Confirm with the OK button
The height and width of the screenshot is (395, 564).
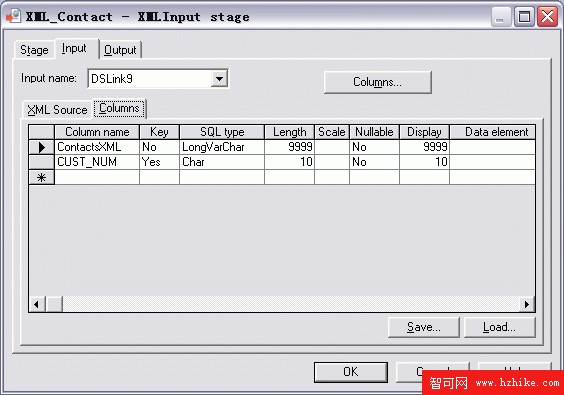click(x=350, y=372)
